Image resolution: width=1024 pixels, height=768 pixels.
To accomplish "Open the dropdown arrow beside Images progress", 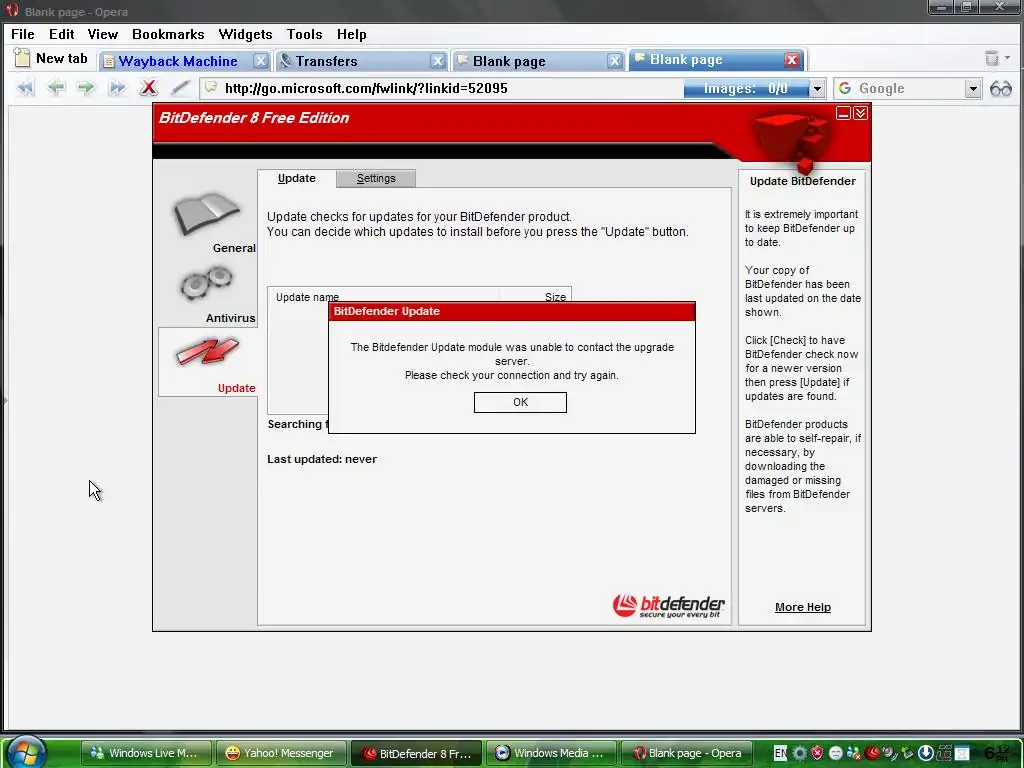I will coord(817,88).
